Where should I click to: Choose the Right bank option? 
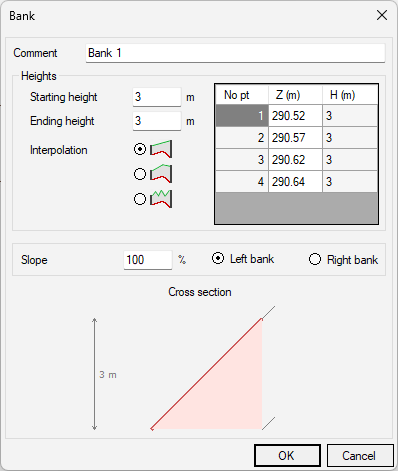(343, 260)
